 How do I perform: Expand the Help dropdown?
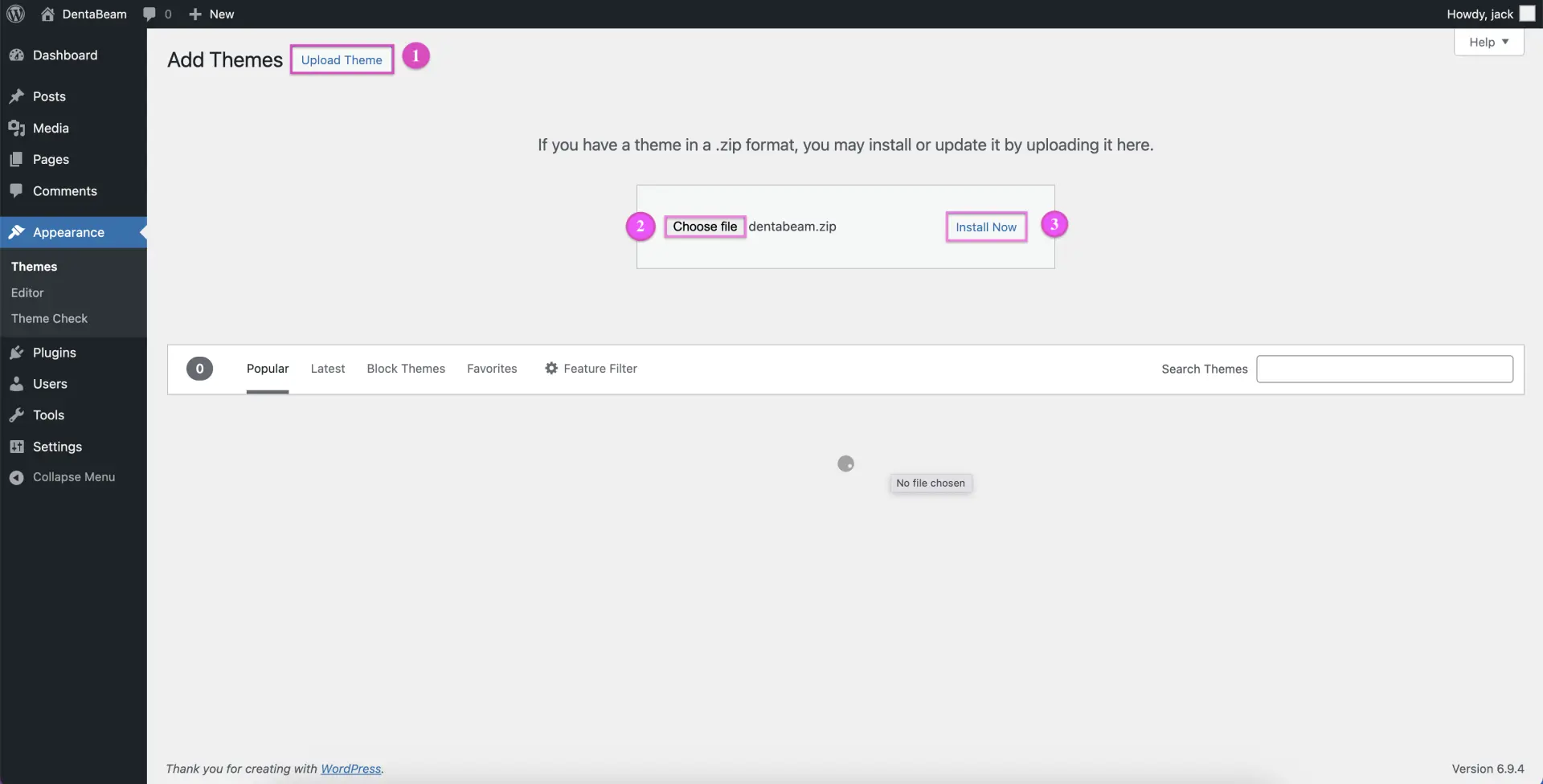1488,42
